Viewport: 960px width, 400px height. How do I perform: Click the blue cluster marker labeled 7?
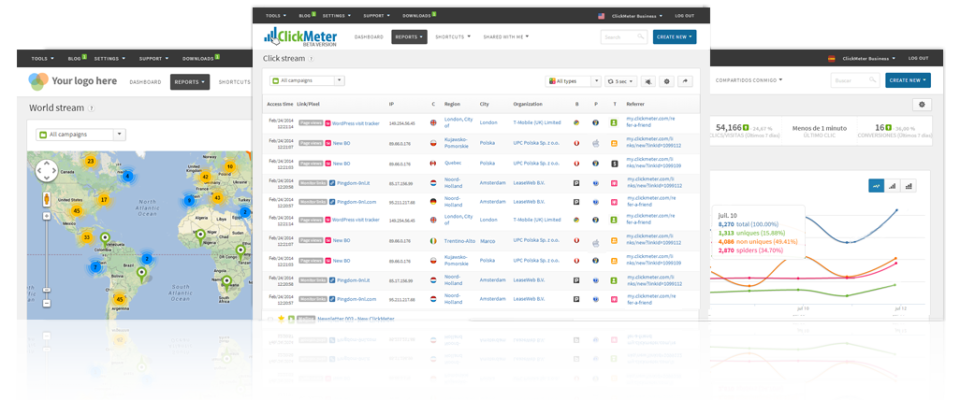pos(96,267)
